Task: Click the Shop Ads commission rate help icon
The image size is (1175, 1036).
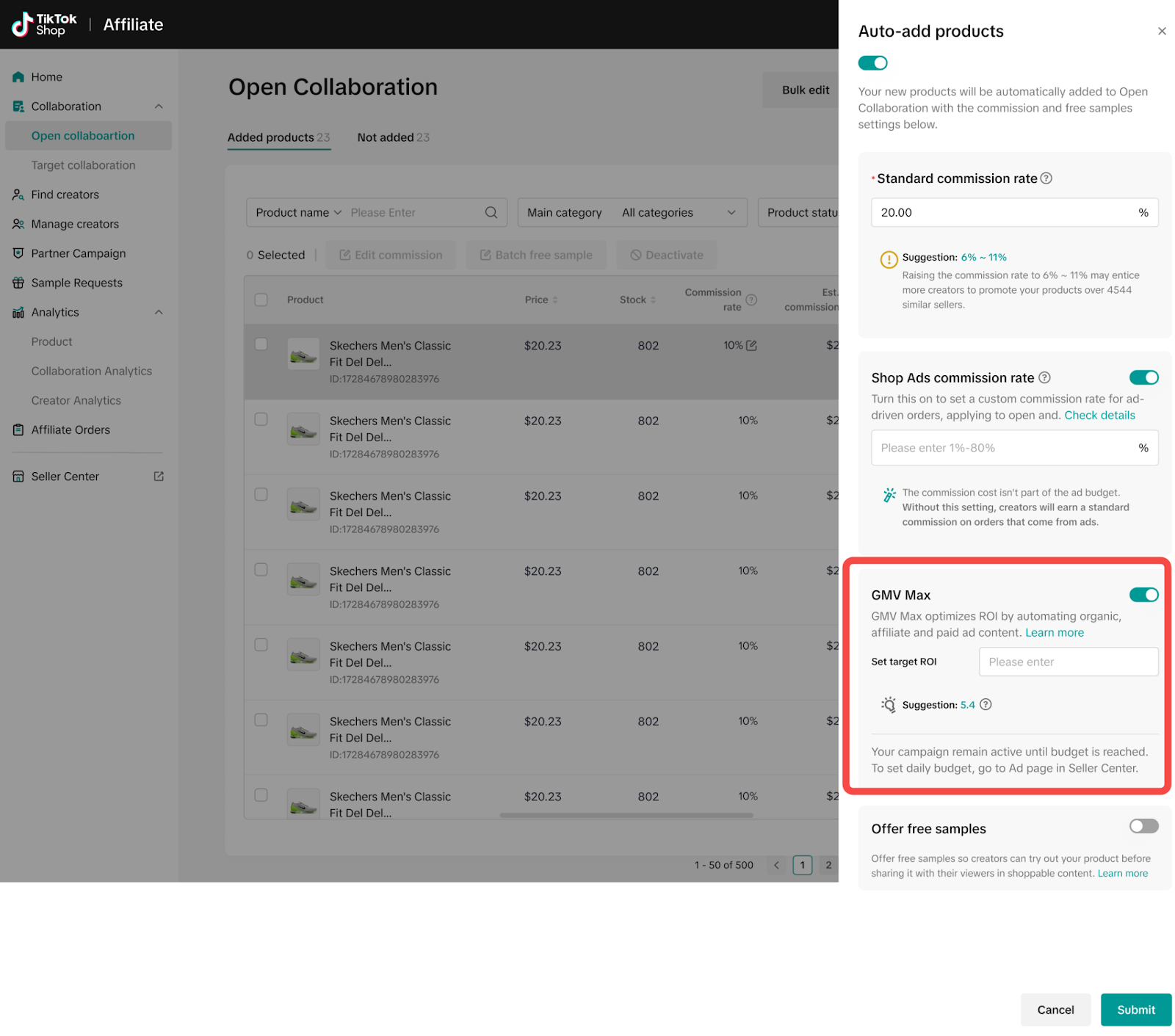Action: (1044, 377)
